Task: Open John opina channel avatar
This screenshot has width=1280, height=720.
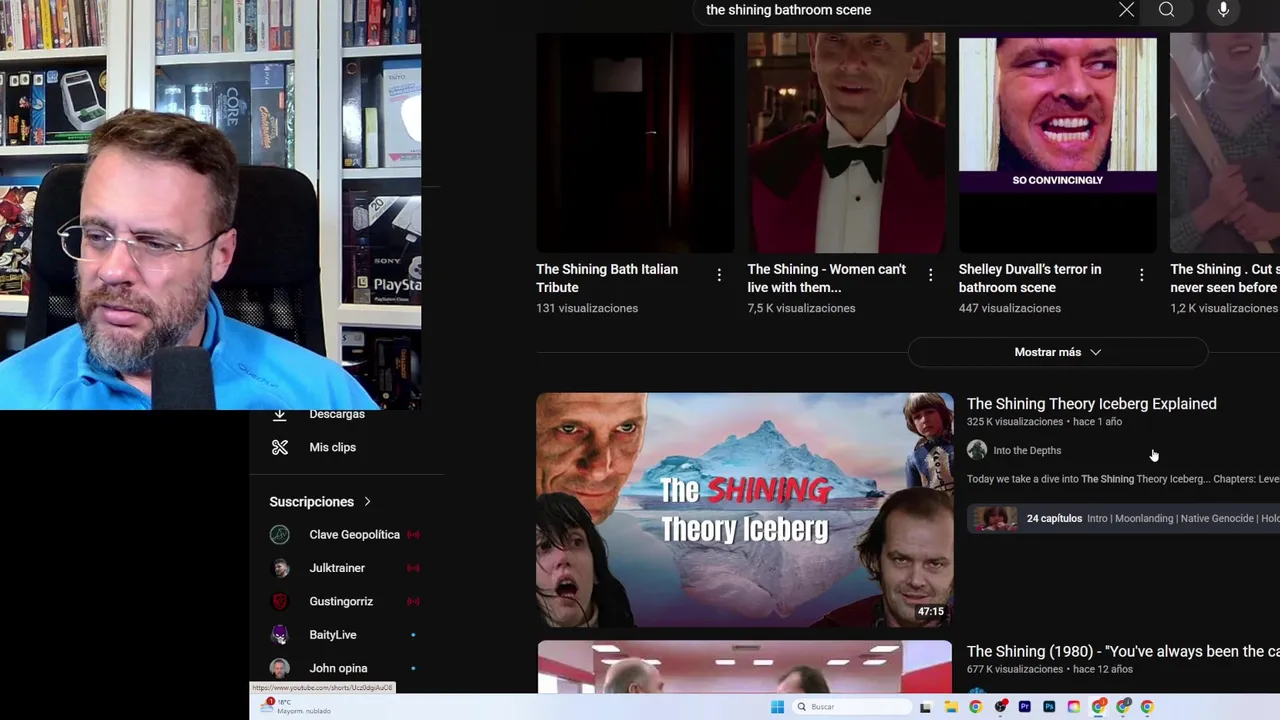Action: point(280,668)
